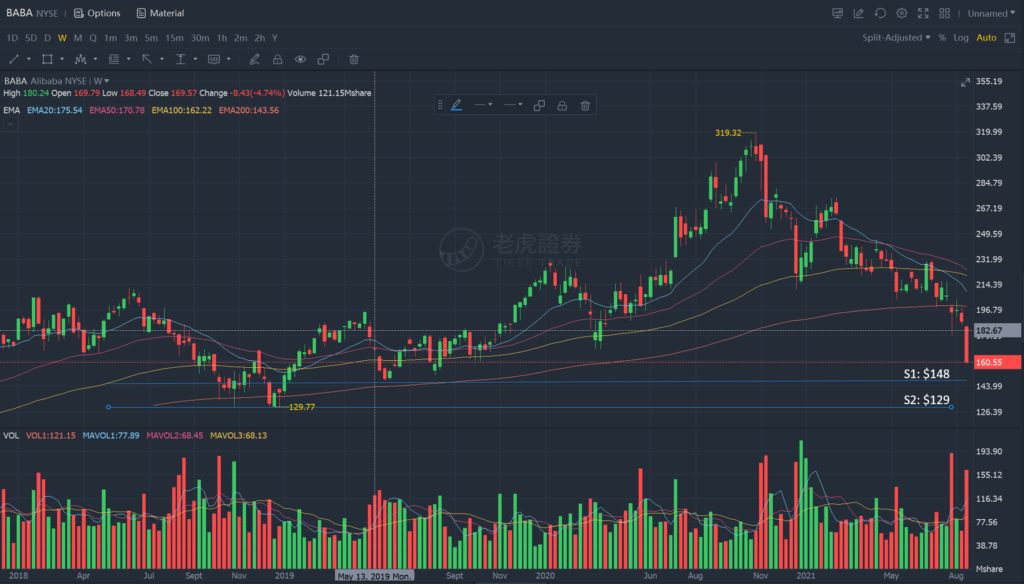
Task: Open the Material button
Action: tap(160, 13)
